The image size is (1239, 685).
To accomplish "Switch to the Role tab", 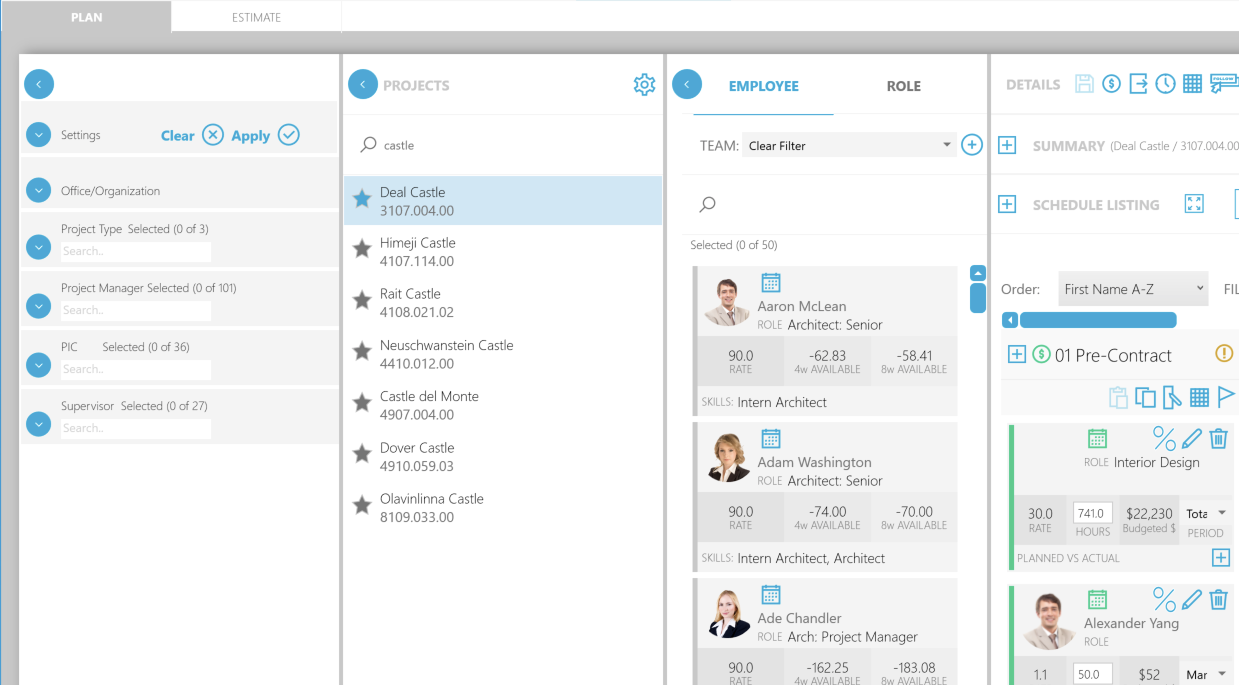I will pyautogui.click(x=903, y=86).
